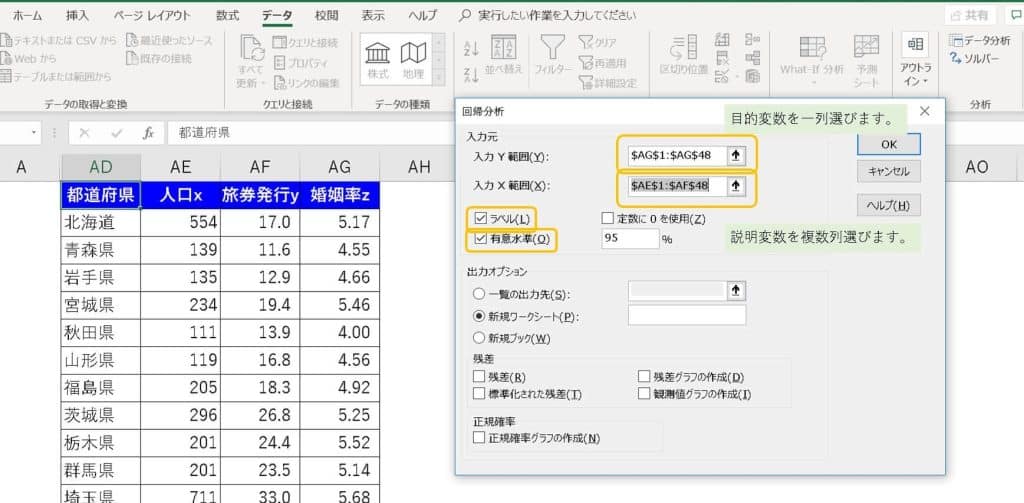Click リンクの編集 ribbon item
This screenshot has height=503, width=1024.
pyautogui.click(x=306, y=83)
